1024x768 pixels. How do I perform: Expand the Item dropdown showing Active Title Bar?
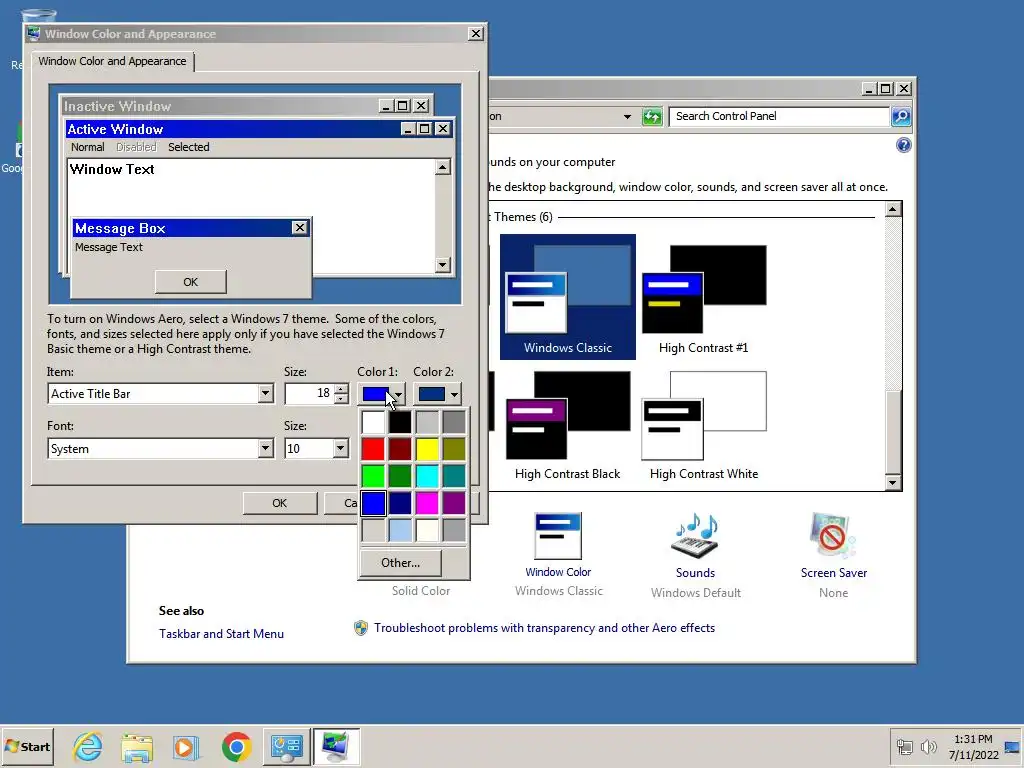click(264, 393)
